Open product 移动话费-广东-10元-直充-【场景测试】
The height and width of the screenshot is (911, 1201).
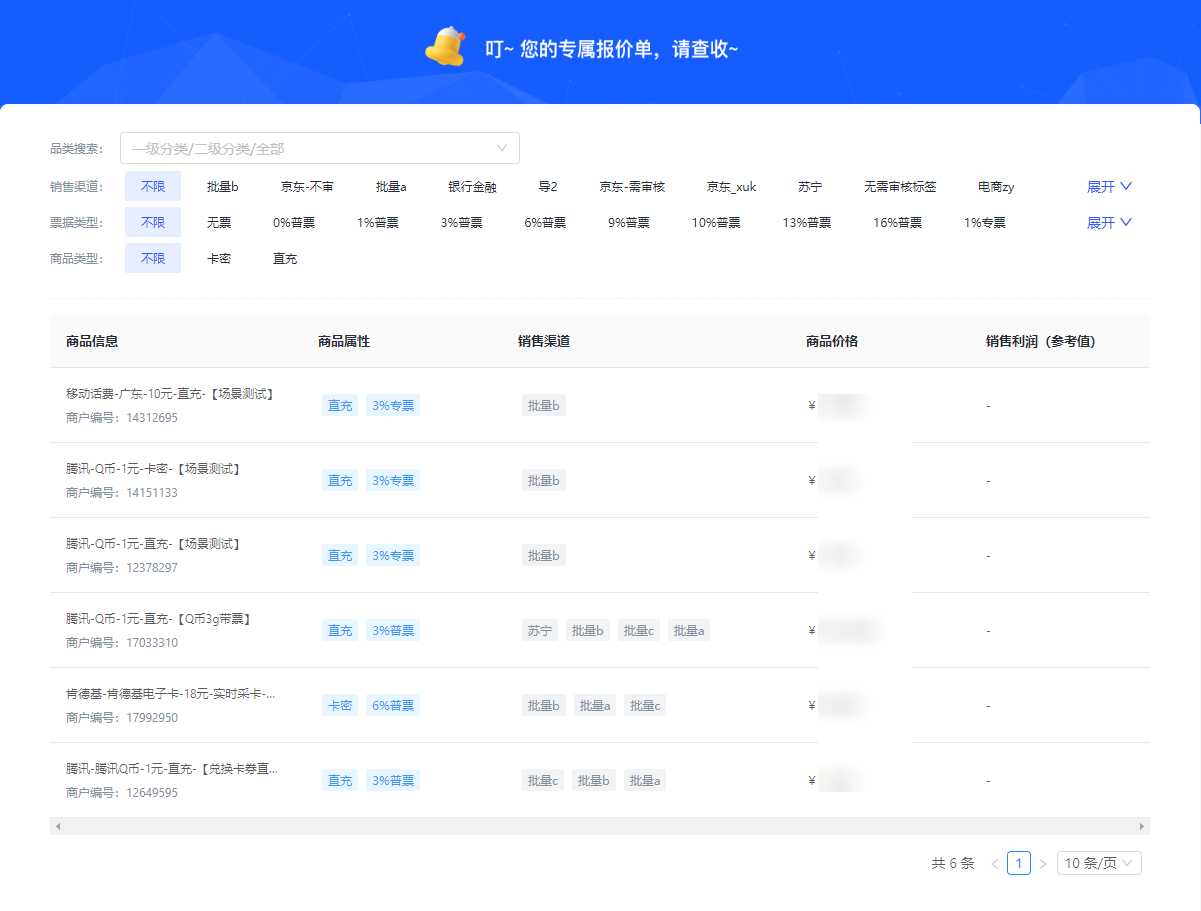pos(170,394)
